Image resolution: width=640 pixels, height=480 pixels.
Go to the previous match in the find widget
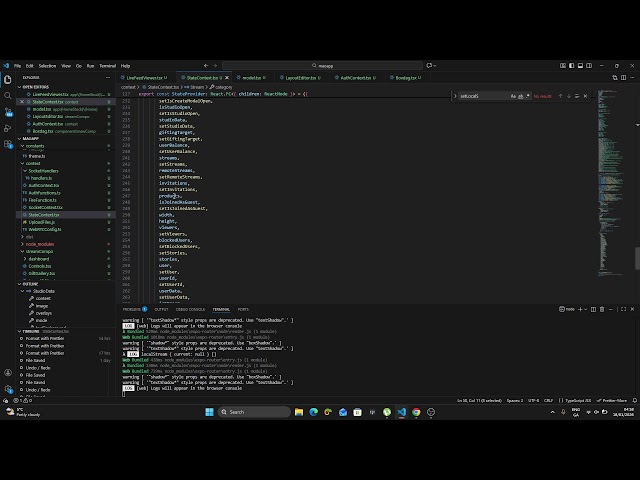click(560, 96)
